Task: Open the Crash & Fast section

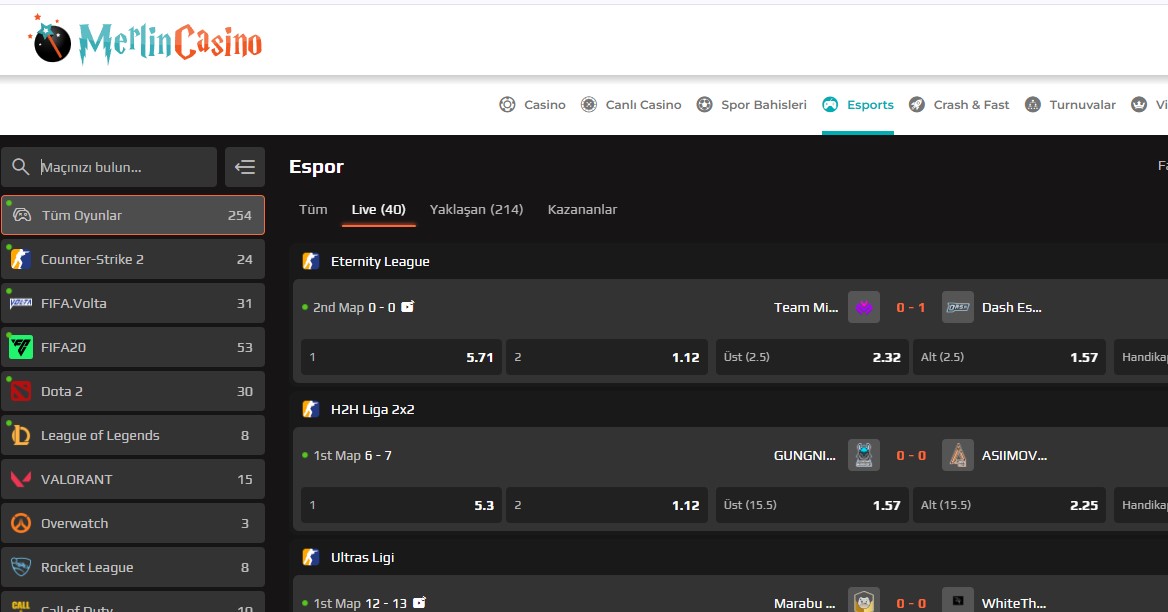Action: (959, 105)
